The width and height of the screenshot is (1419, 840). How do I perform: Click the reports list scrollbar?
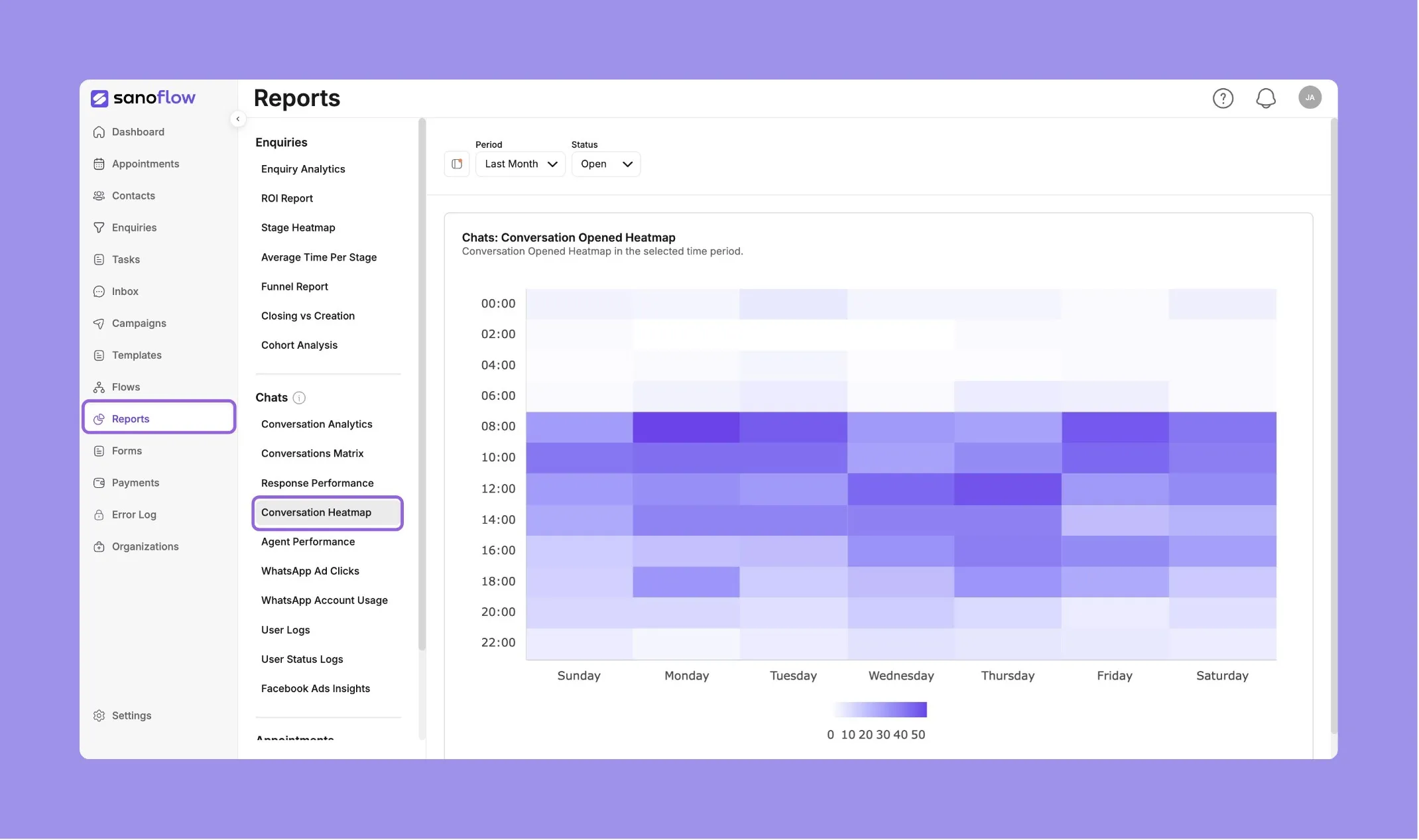coord(422,385)
